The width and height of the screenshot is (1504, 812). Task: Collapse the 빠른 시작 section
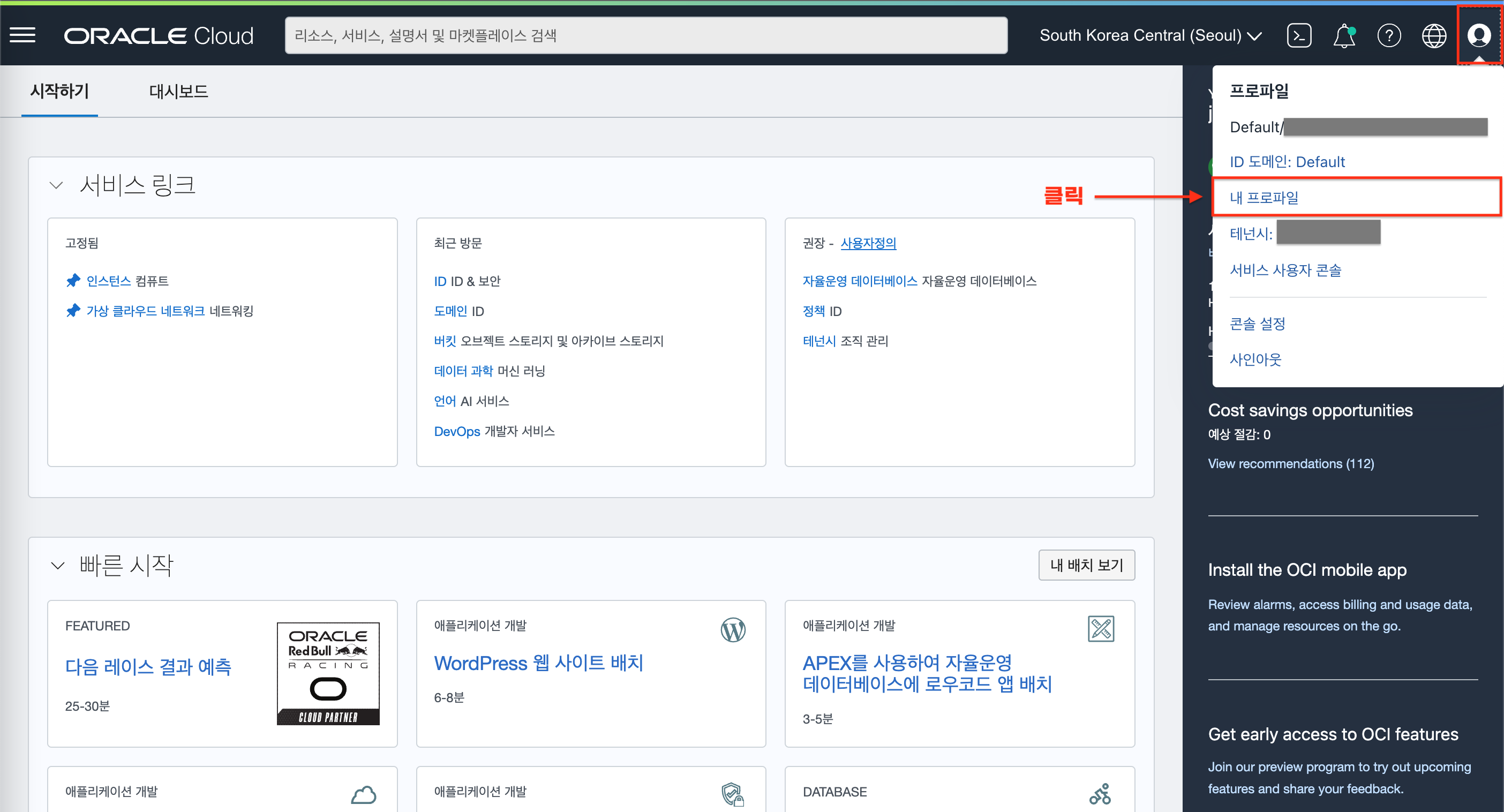(x=57, y=565)
